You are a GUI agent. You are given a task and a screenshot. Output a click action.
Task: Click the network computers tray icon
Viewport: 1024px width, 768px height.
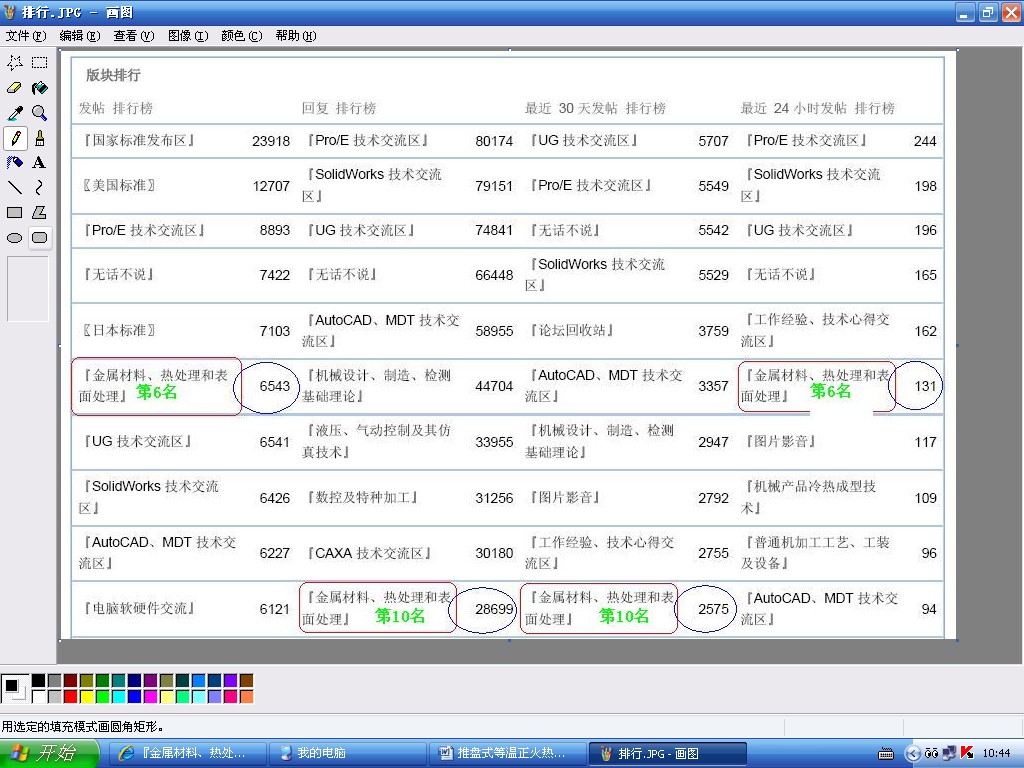coord(950,753)
